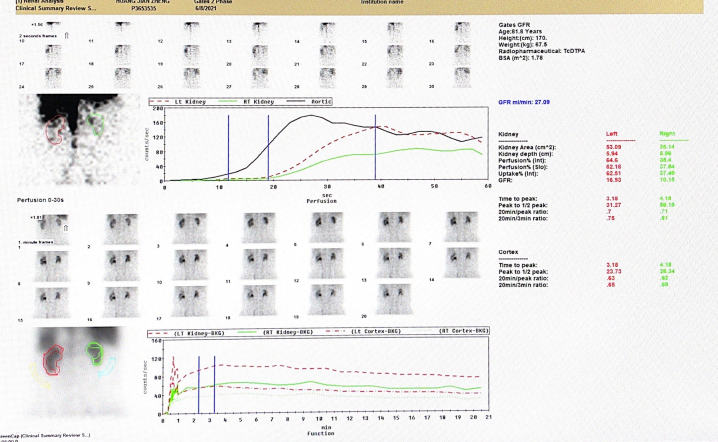Open perfusion frame thumbnail 28

[327, 78]
